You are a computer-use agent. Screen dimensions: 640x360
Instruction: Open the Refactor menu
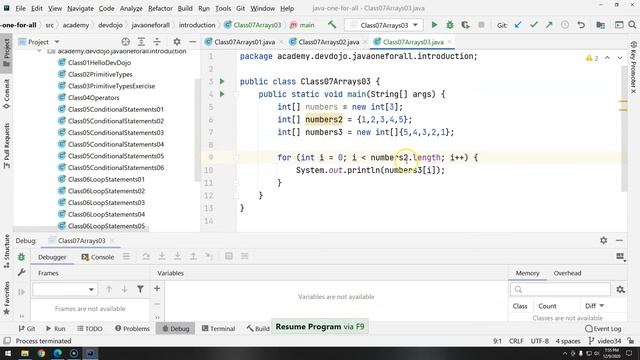pyautogui.click(x=160, y=8)
